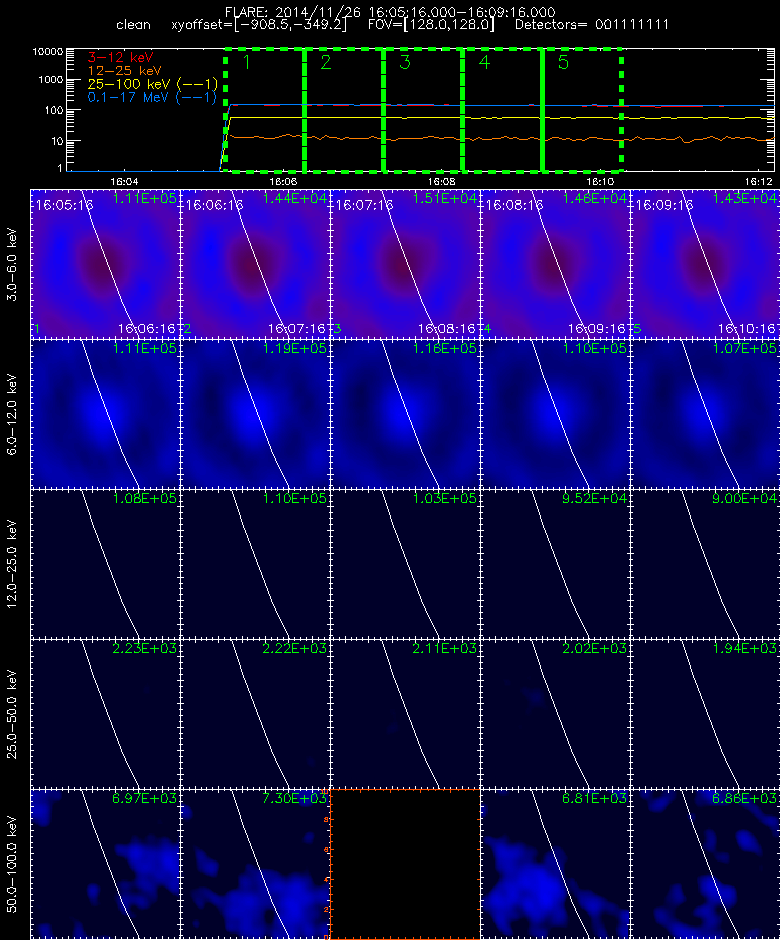Image resolution: width=780 pixels, height=940 pixels.
Task: Click the '3.0-6.0 keV' row label
Action: [12, 264]
